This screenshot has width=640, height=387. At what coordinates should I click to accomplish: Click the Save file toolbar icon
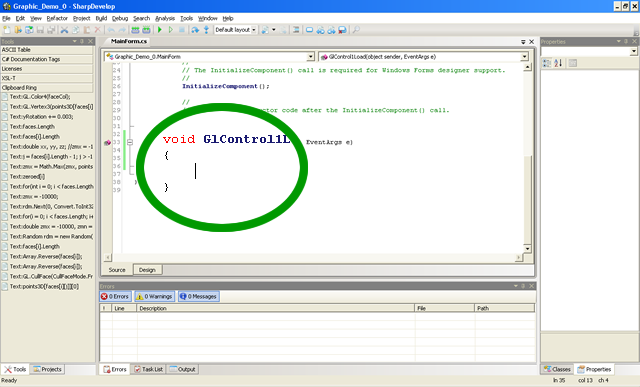click(40, 30)
